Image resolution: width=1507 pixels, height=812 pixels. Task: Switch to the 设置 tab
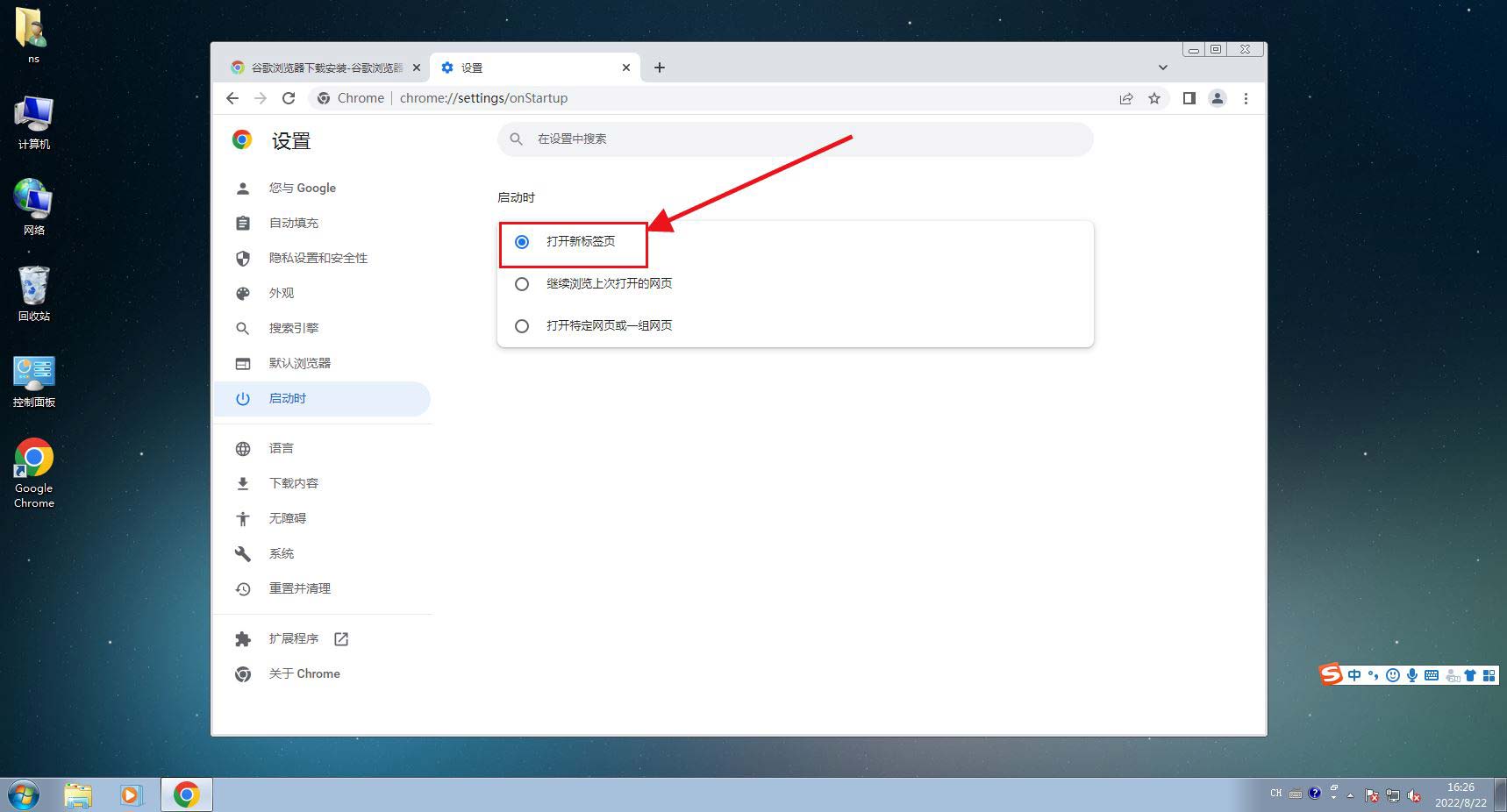coord(535,68)
